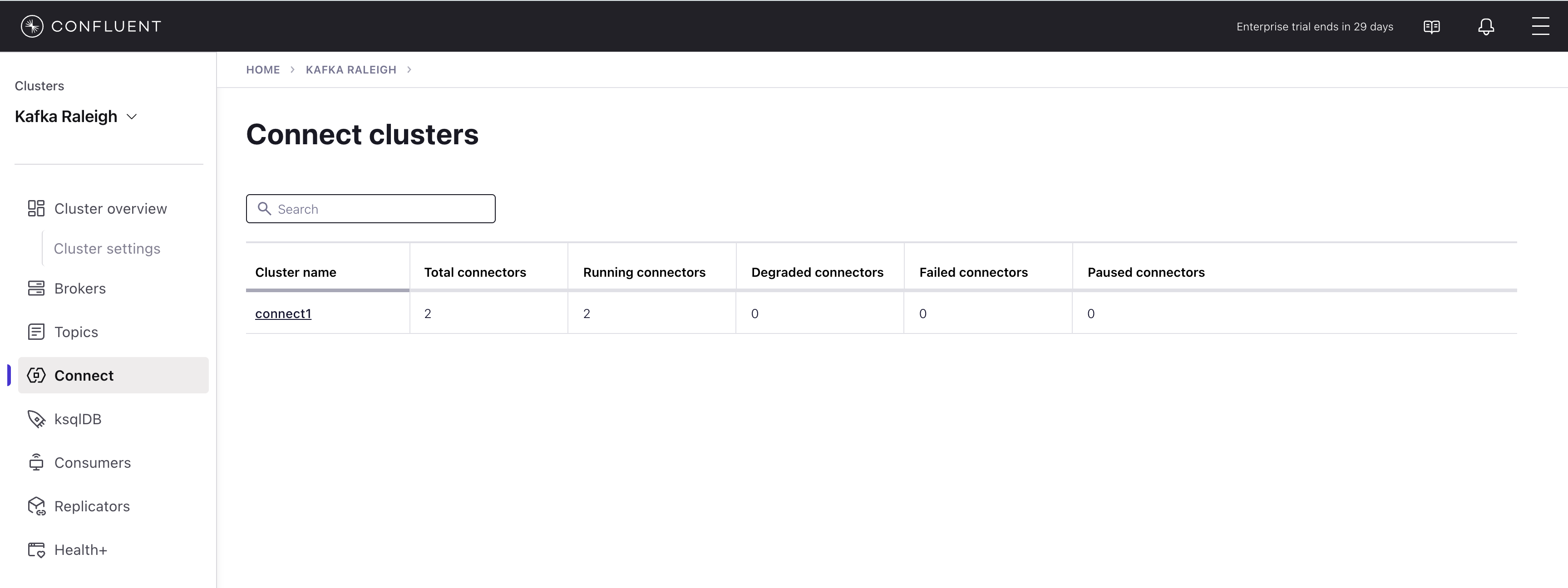Image resolution: width=1568 pixels, height=588 pixels.
Task: Open the connect1 cluster link
Action: point(283,314)
